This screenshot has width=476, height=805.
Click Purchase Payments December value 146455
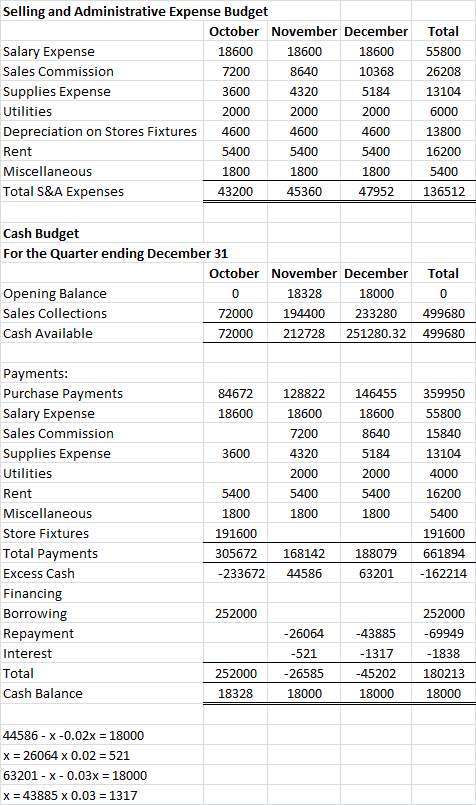(376, 394)
